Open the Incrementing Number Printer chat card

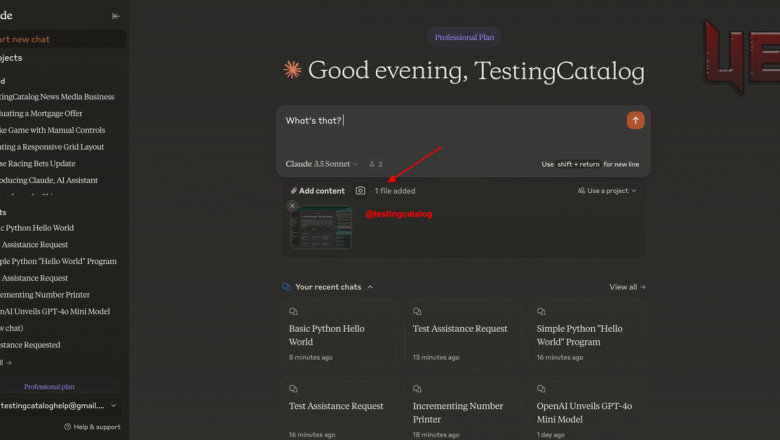(464, 409)
